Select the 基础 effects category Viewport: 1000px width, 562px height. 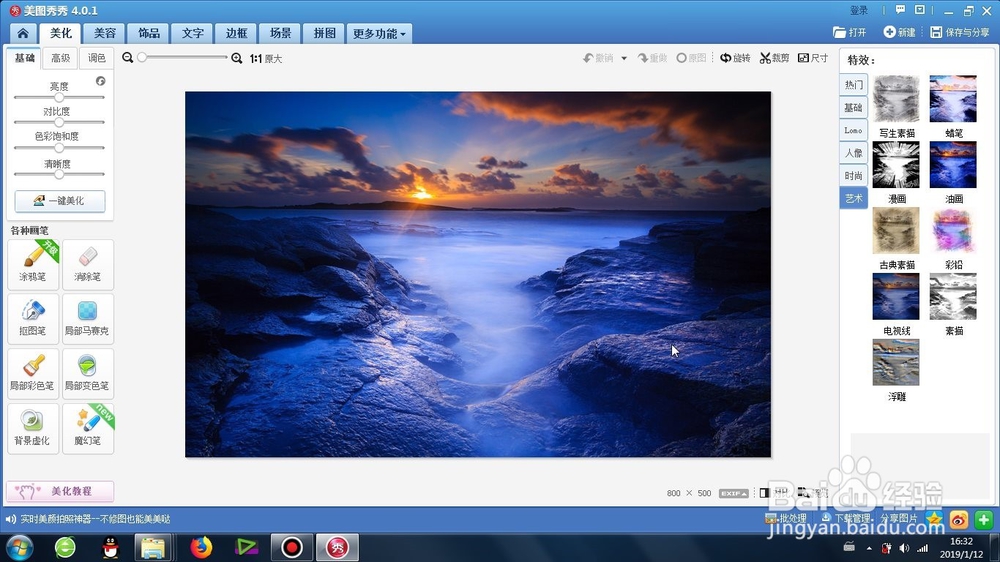pos(853,108)
